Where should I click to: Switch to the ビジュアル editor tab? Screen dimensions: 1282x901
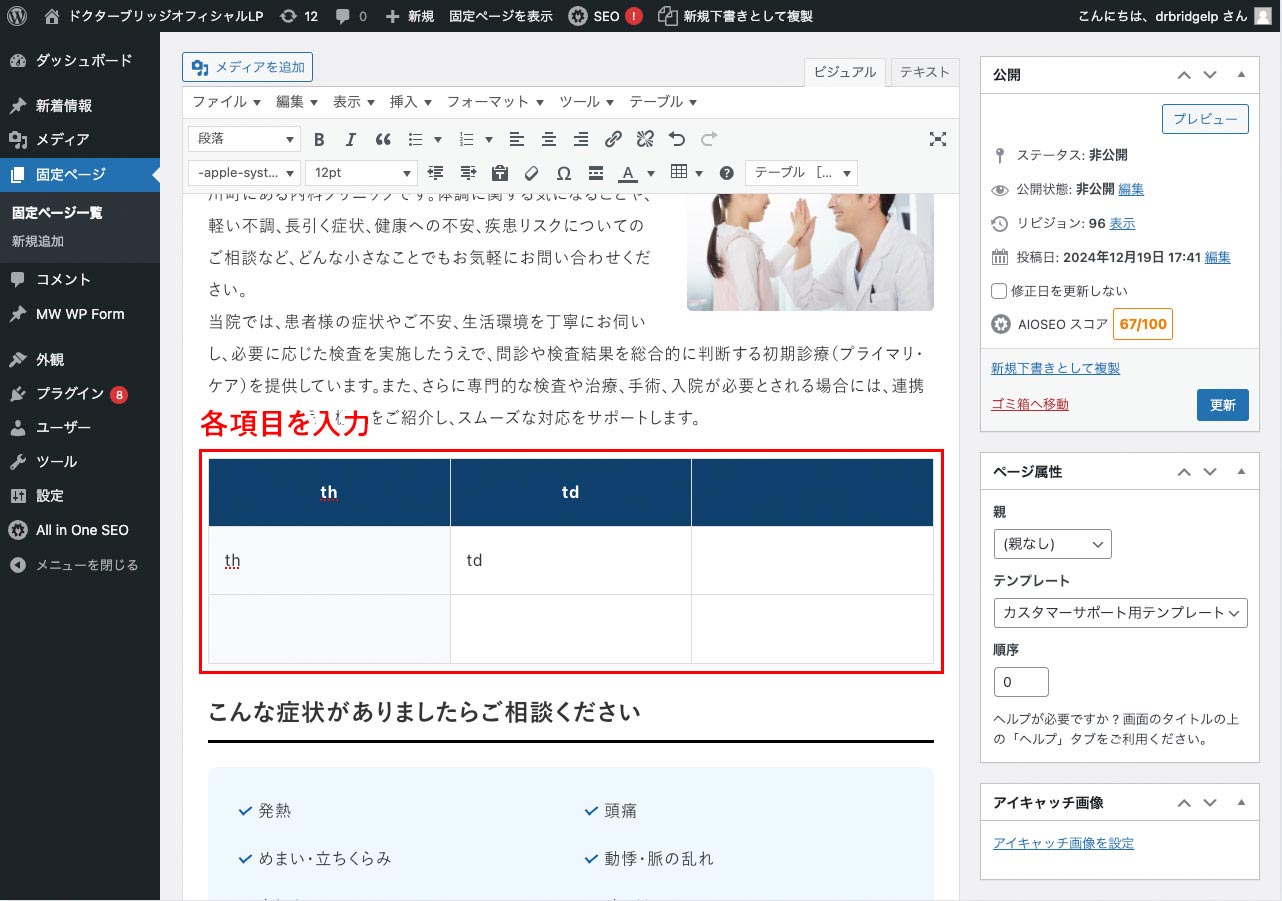click(x=845, y=72)
